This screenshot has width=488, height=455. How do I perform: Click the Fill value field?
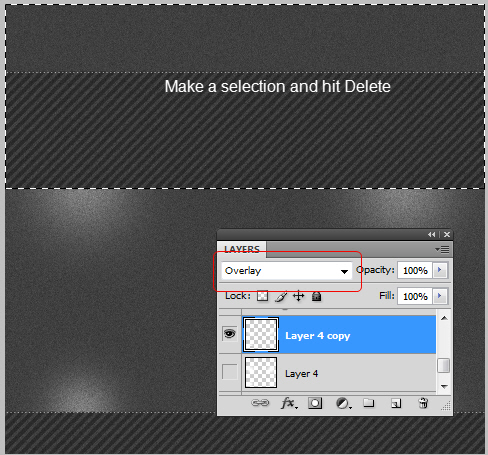(415, 296)
